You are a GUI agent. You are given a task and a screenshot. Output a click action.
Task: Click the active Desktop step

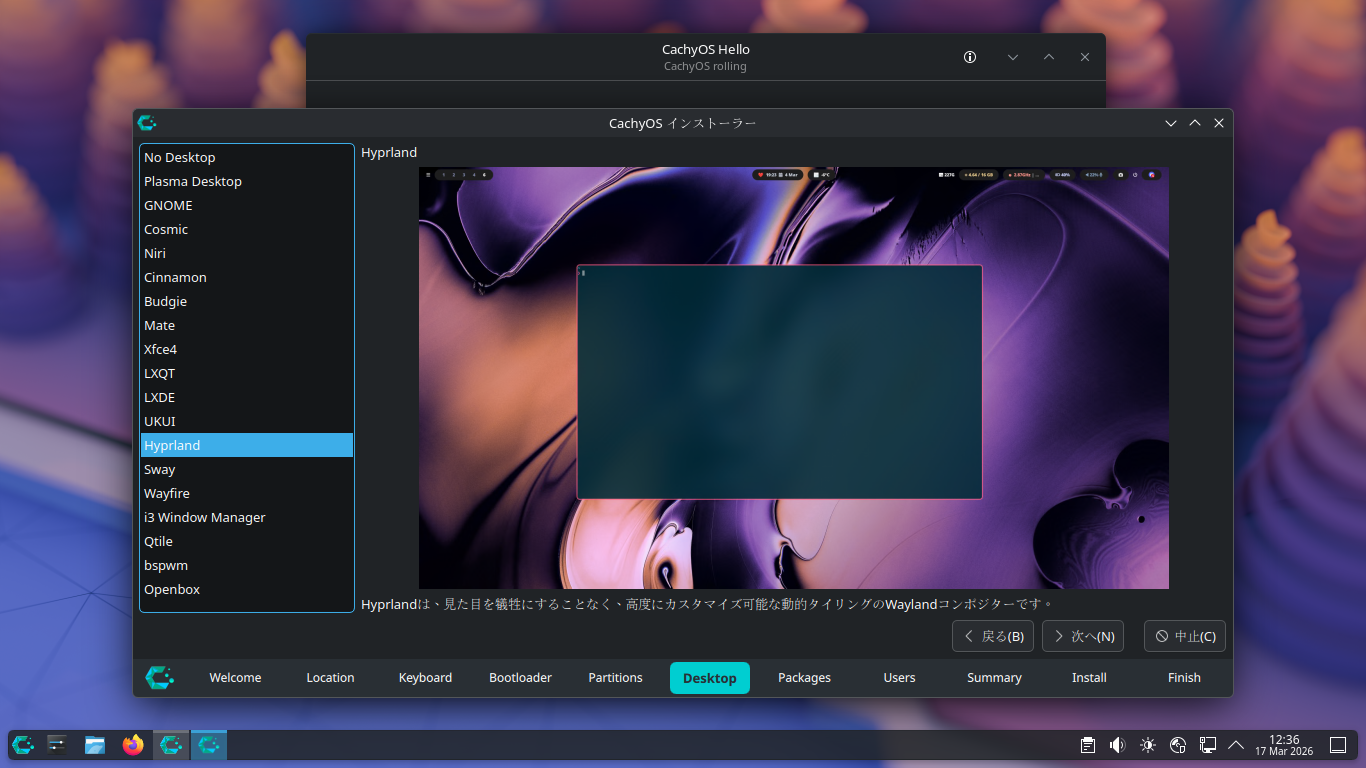coord(710,678)
